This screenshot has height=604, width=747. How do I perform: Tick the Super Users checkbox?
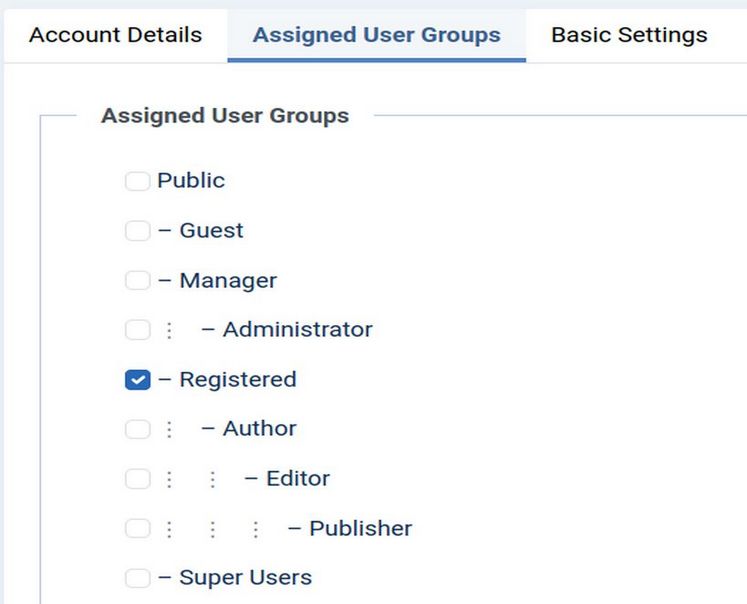click(x=137, y=578)
